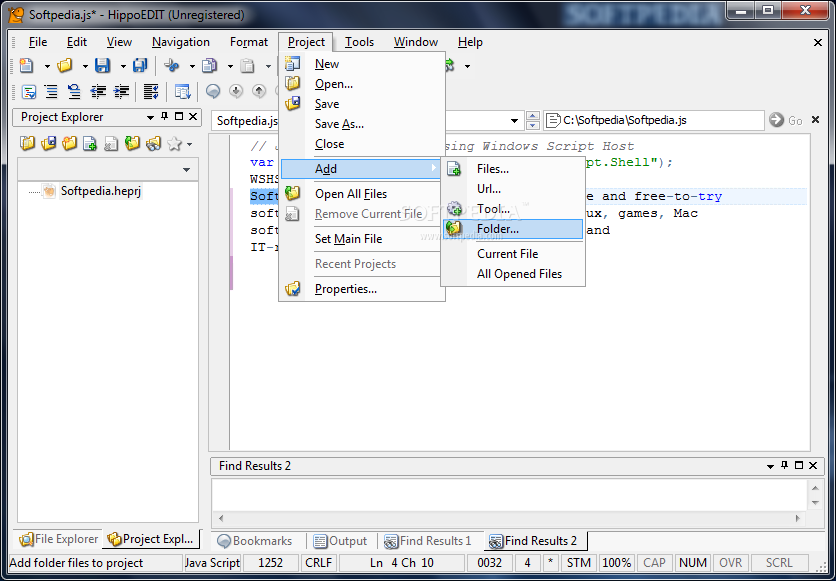Open dropdown arrow next to Open folder icon
Viewport: 836px width, 581px height.
tap(85, 67)
